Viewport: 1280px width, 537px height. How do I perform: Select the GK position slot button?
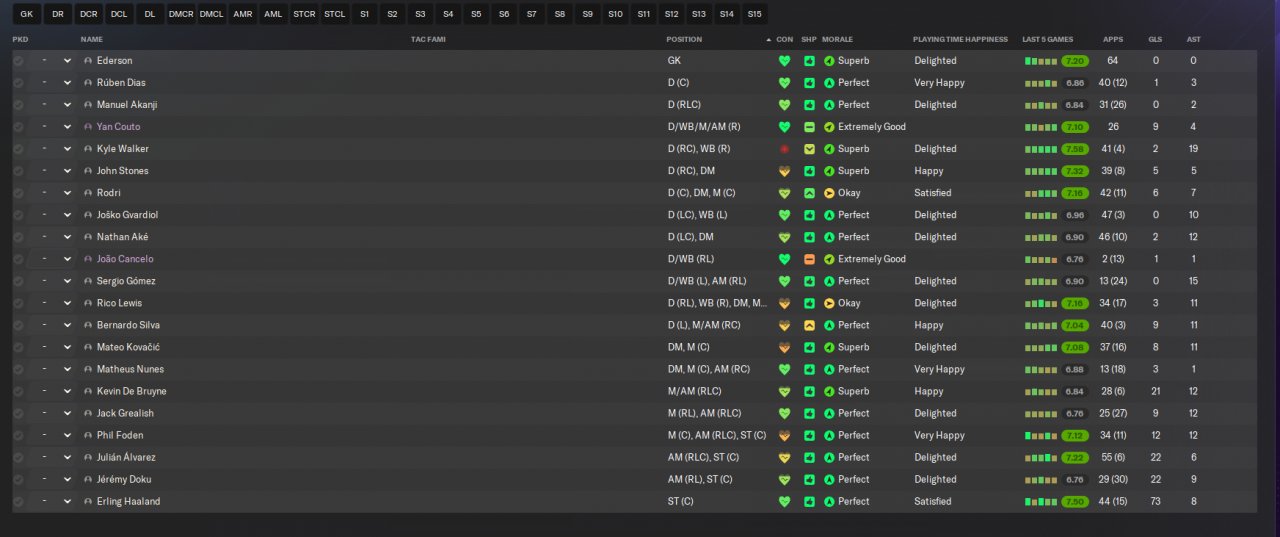(x=27, y=14)
